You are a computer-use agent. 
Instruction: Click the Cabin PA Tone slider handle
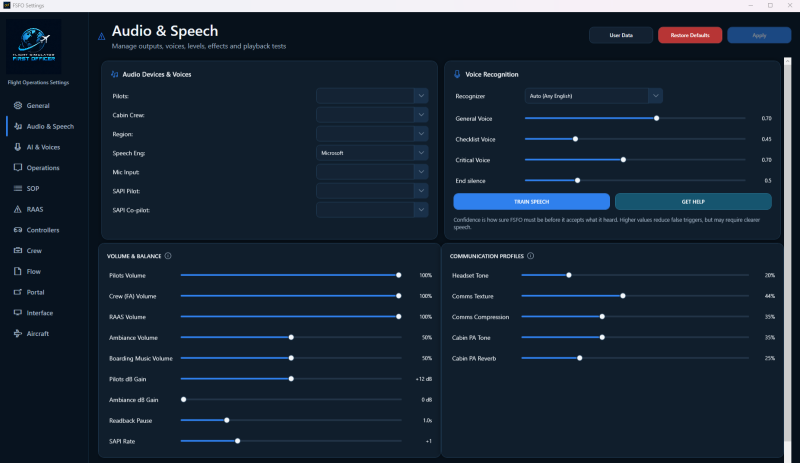[603, 337]
